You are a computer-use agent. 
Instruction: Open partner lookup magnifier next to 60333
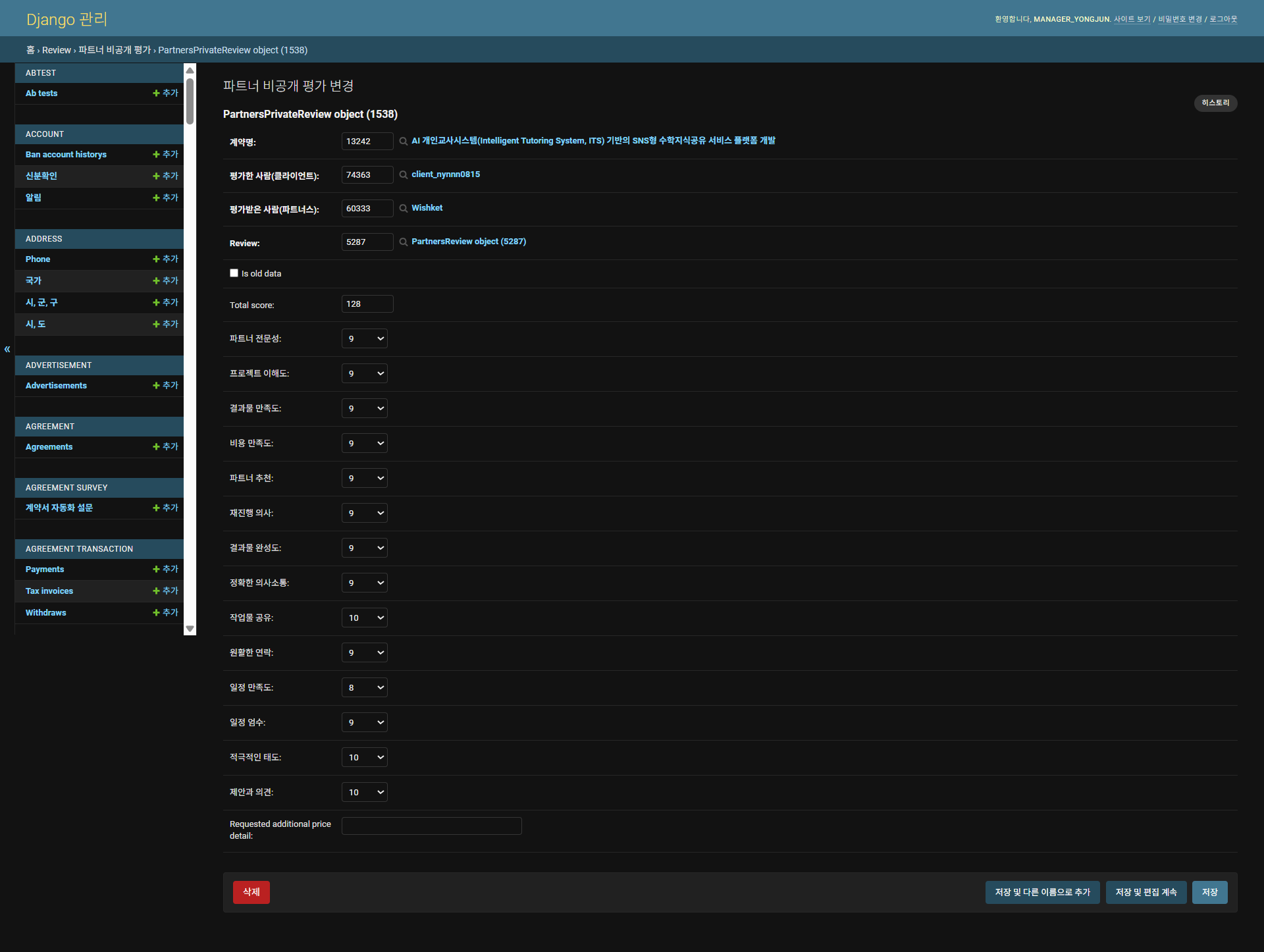404,209
